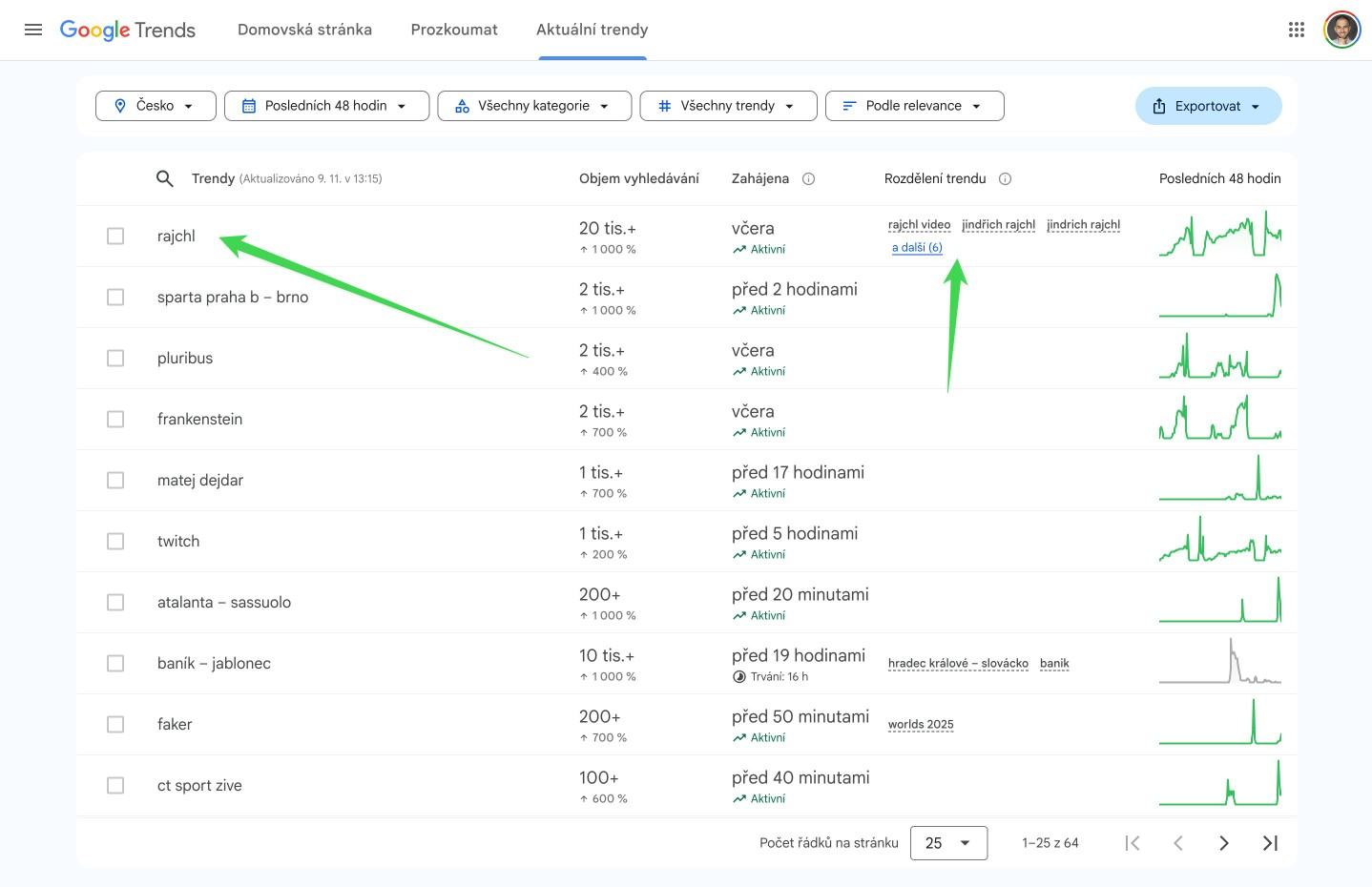The width and height of the screenshot is (1372, 887).
Task: Open the Česko location dropdown
Action: tap(156, 106)
